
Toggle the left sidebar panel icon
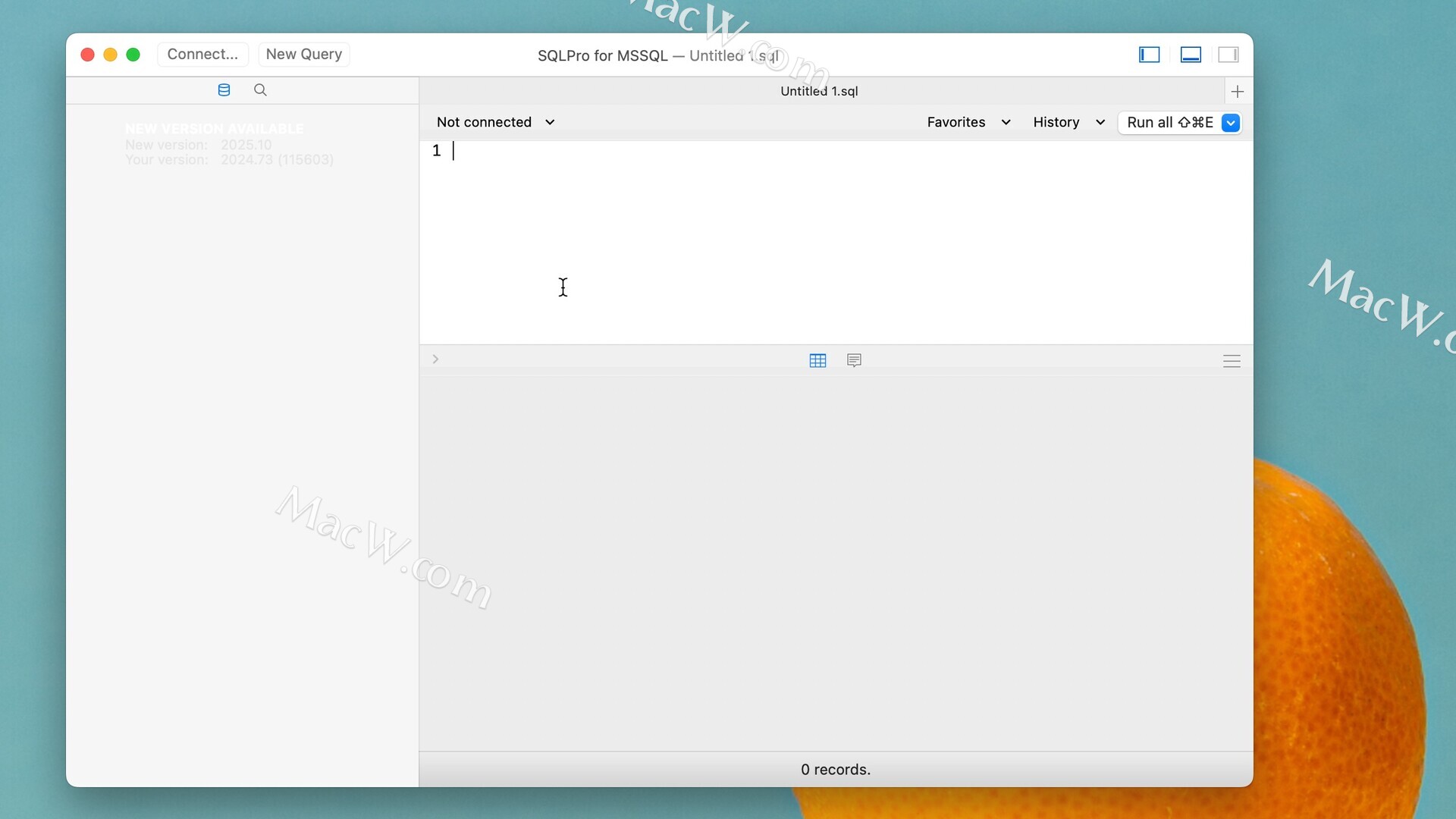coord(1149,55)
